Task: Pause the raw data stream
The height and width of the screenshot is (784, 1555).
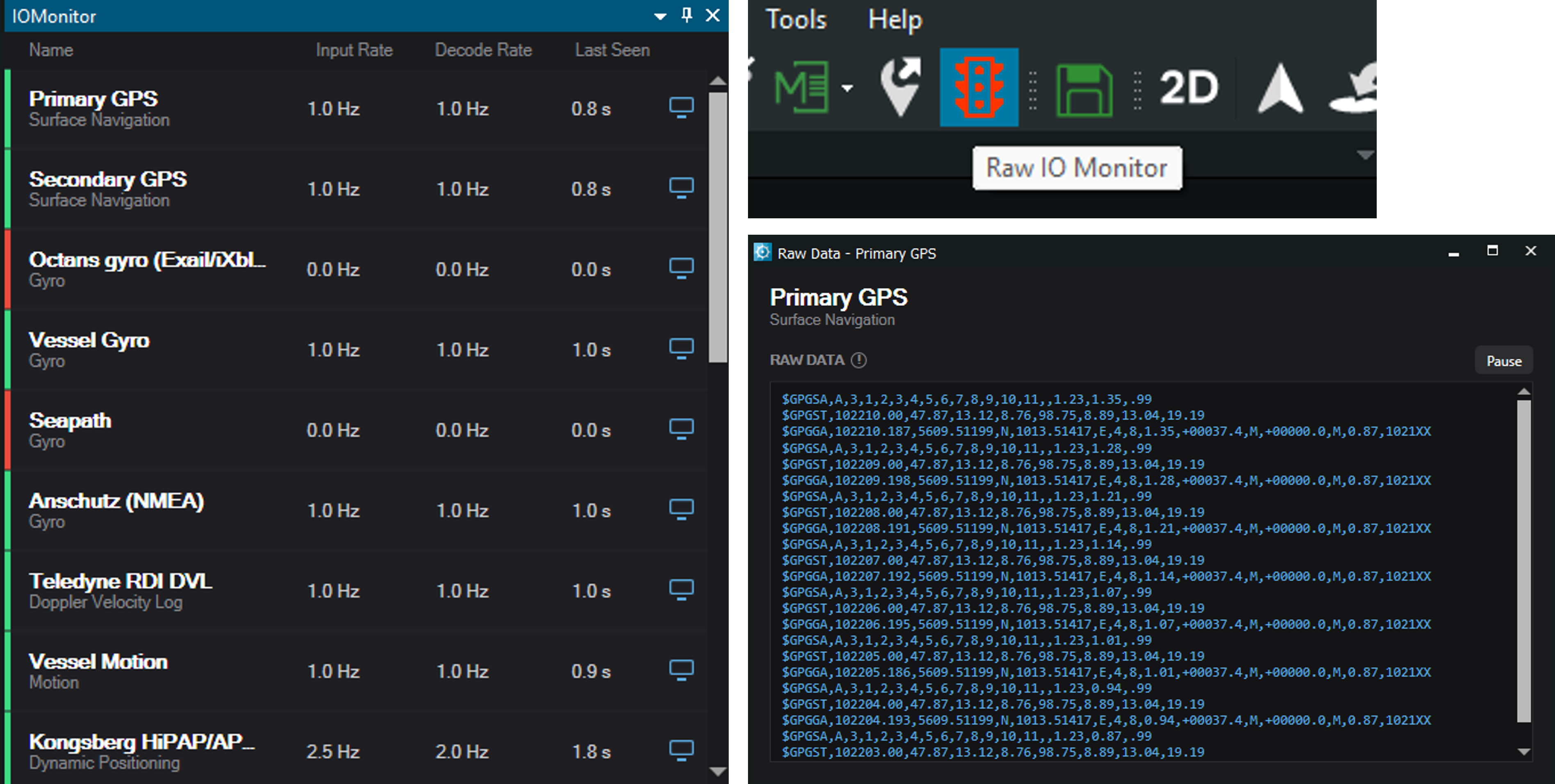Action: click(1504, 360)
